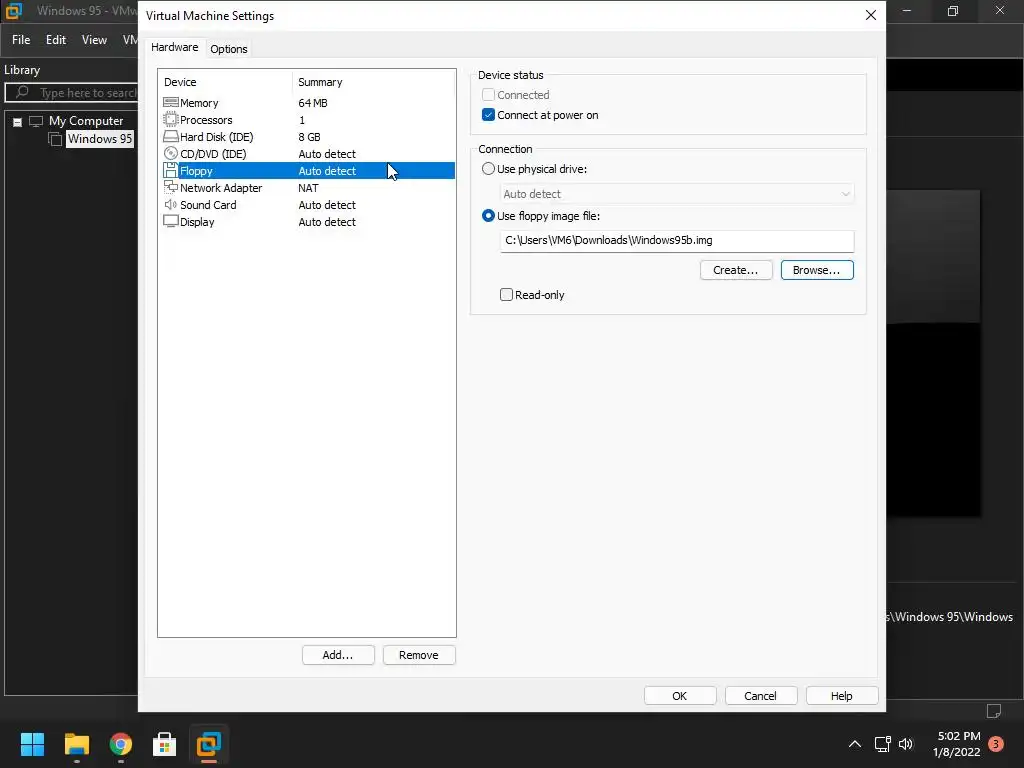The image size is (1024, 768).
Task: Open the File menu in VMware
Action: click(21, 40)
